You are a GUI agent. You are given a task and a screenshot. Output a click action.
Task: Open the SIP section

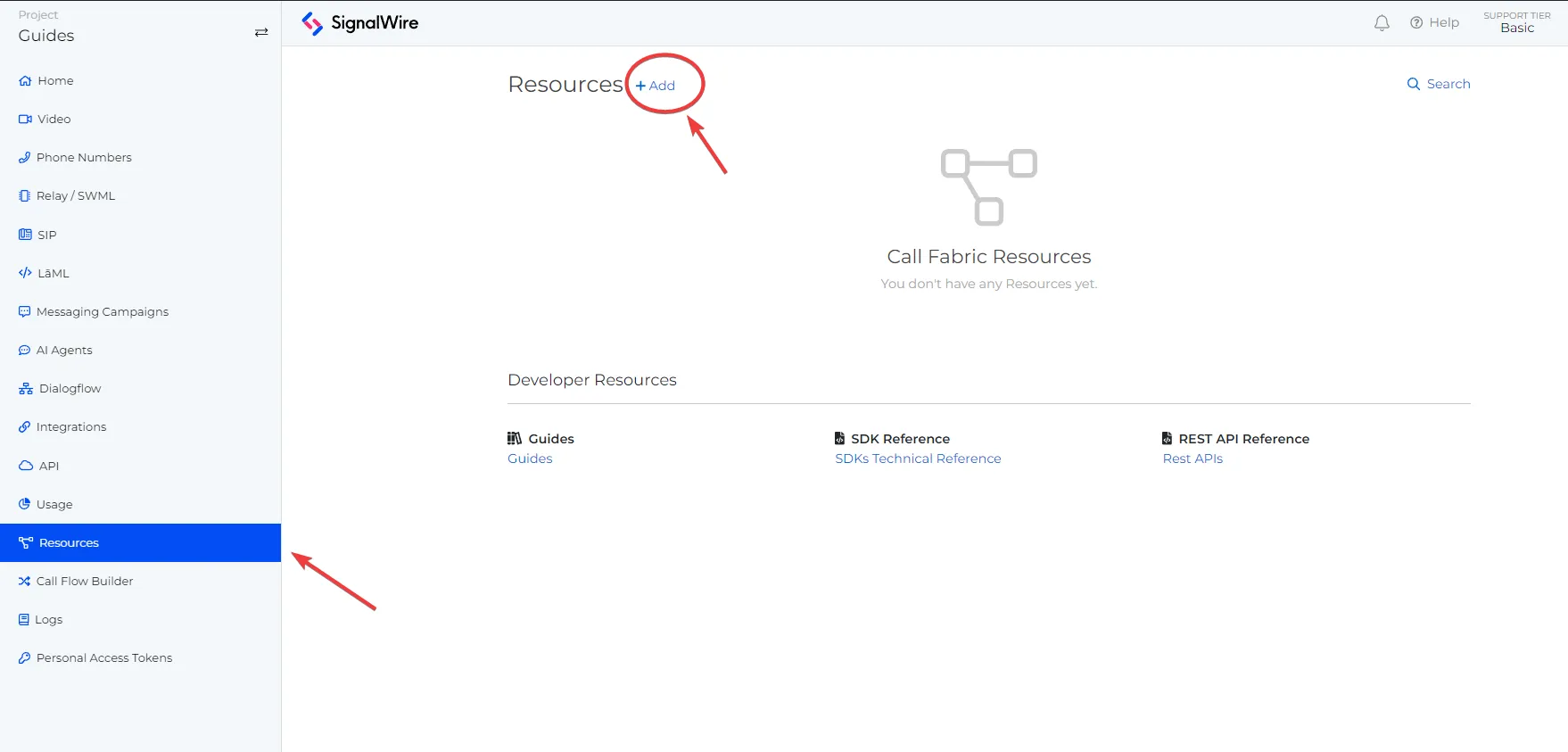pos(140,235)
